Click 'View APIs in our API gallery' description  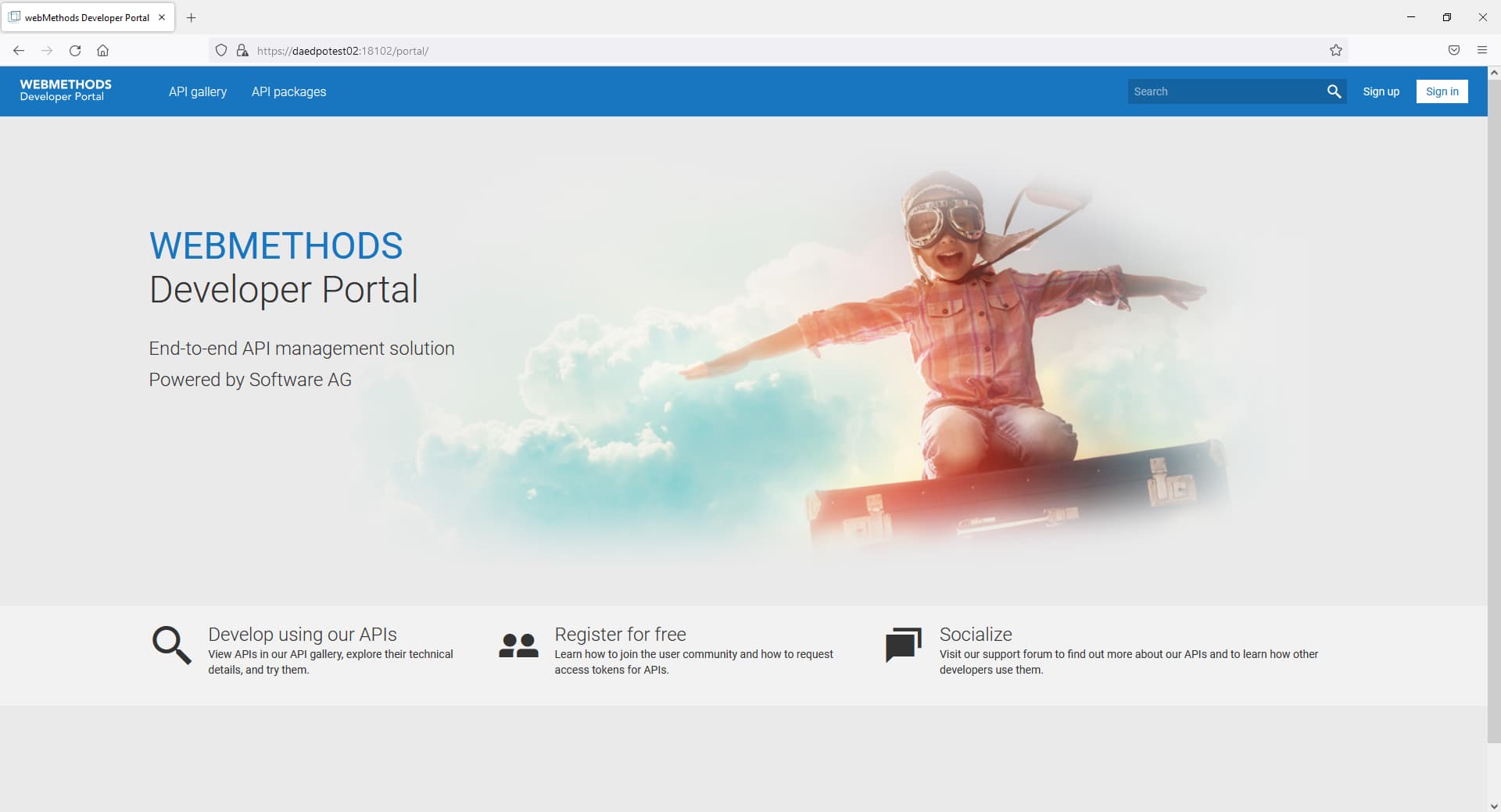[331, 662]
